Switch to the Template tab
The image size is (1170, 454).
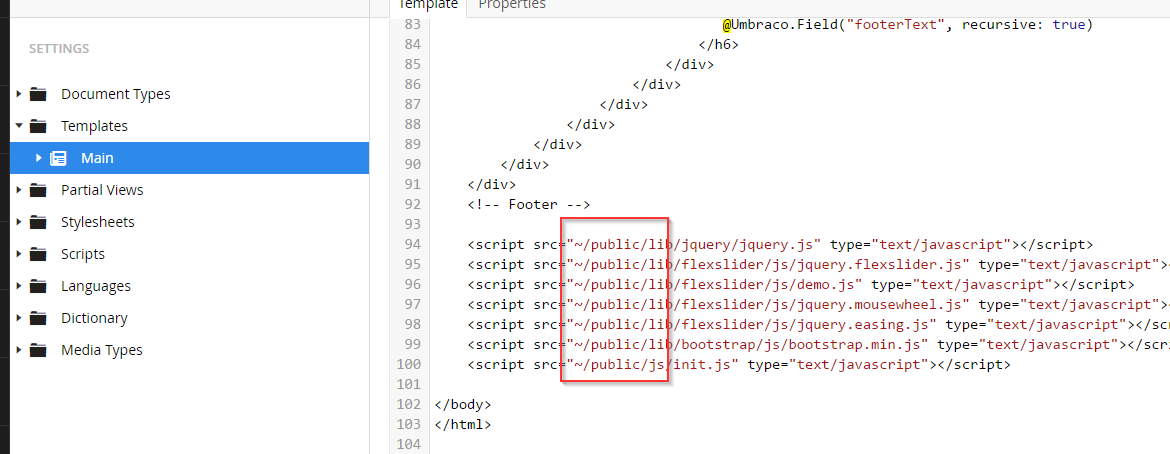(x=428, y=6)
